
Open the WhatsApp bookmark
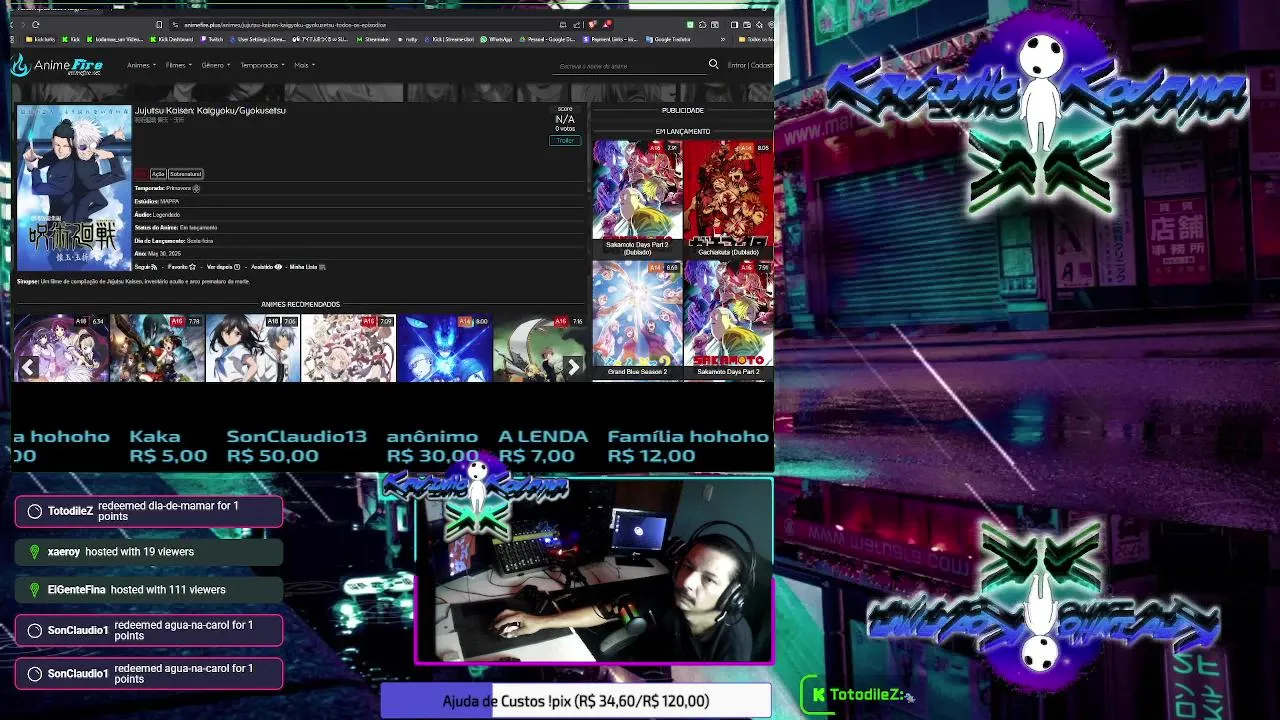(x=497, y=40)
